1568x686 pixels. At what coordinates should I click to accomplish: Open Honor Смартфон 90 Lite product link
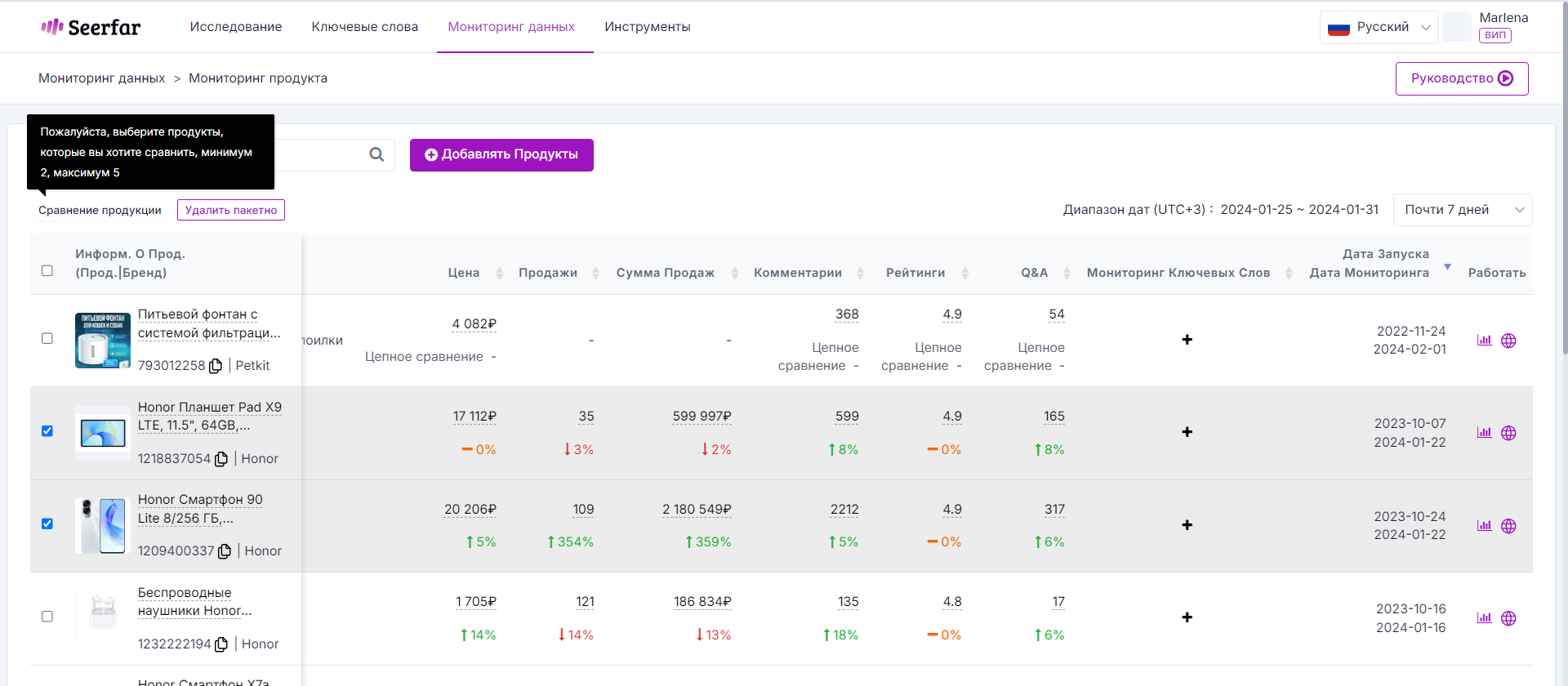(x=200, y=509)
